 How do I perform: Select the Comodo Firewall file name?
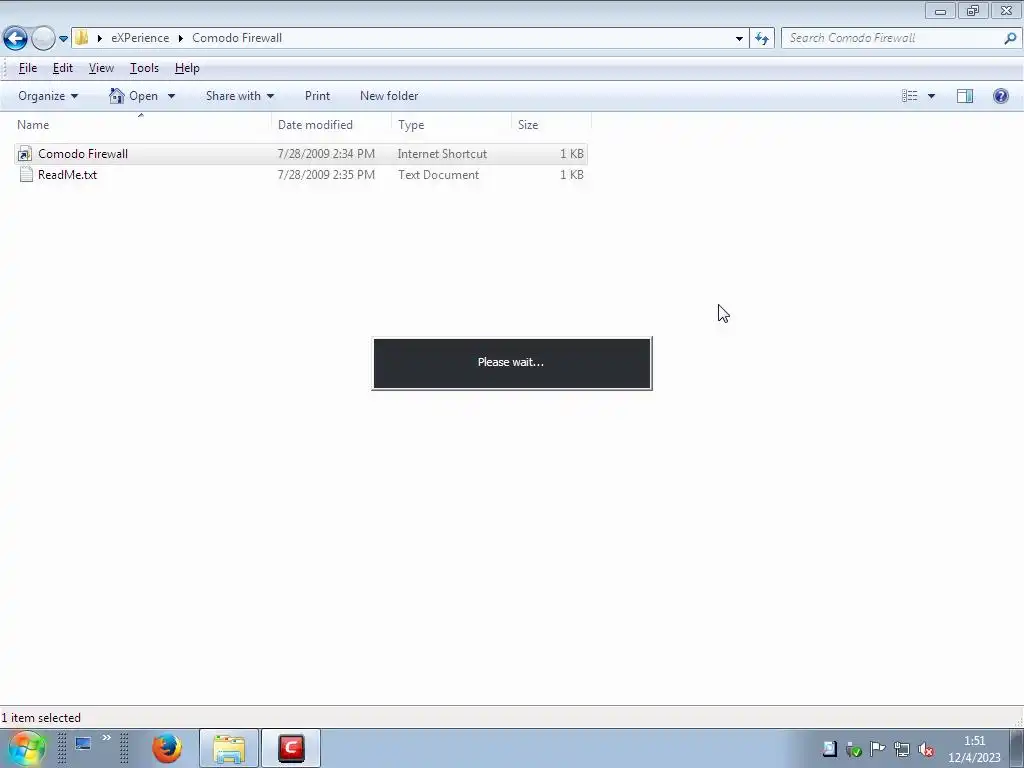(x=83, y=154)
